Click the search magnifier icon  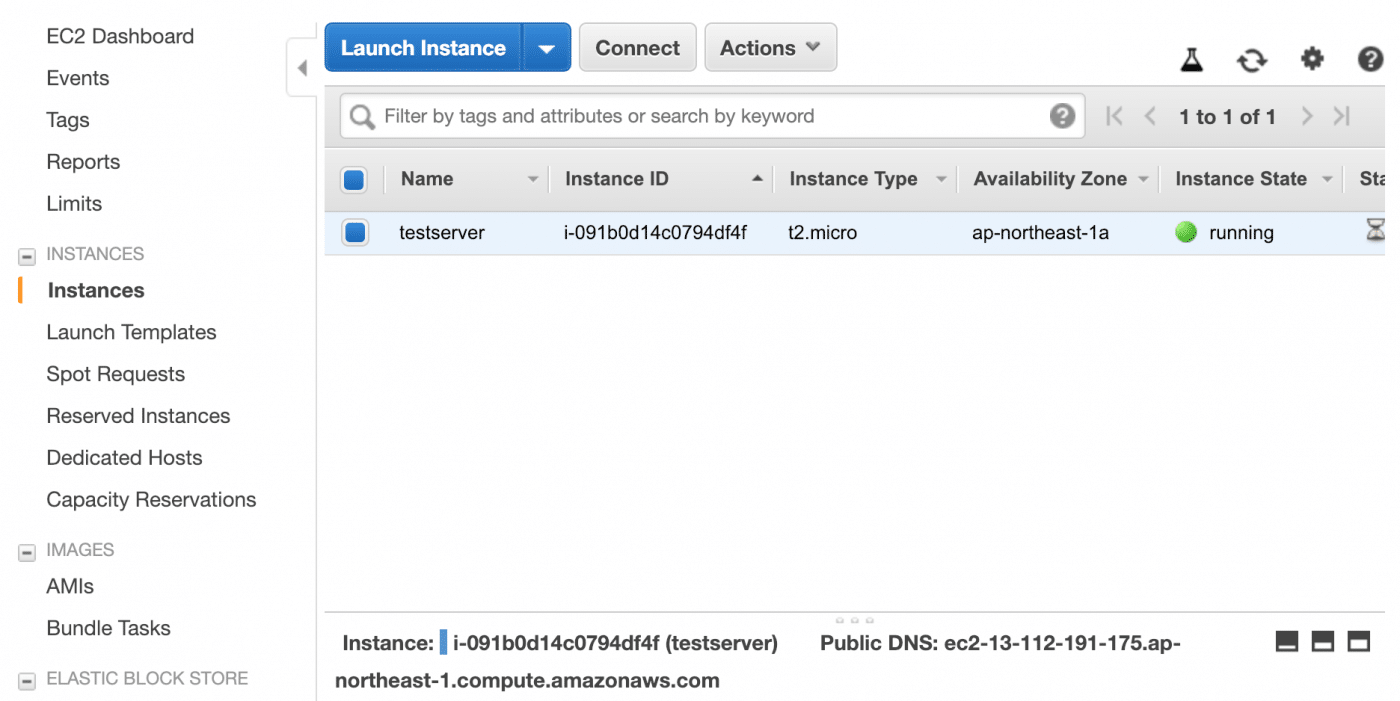point(362,117)
